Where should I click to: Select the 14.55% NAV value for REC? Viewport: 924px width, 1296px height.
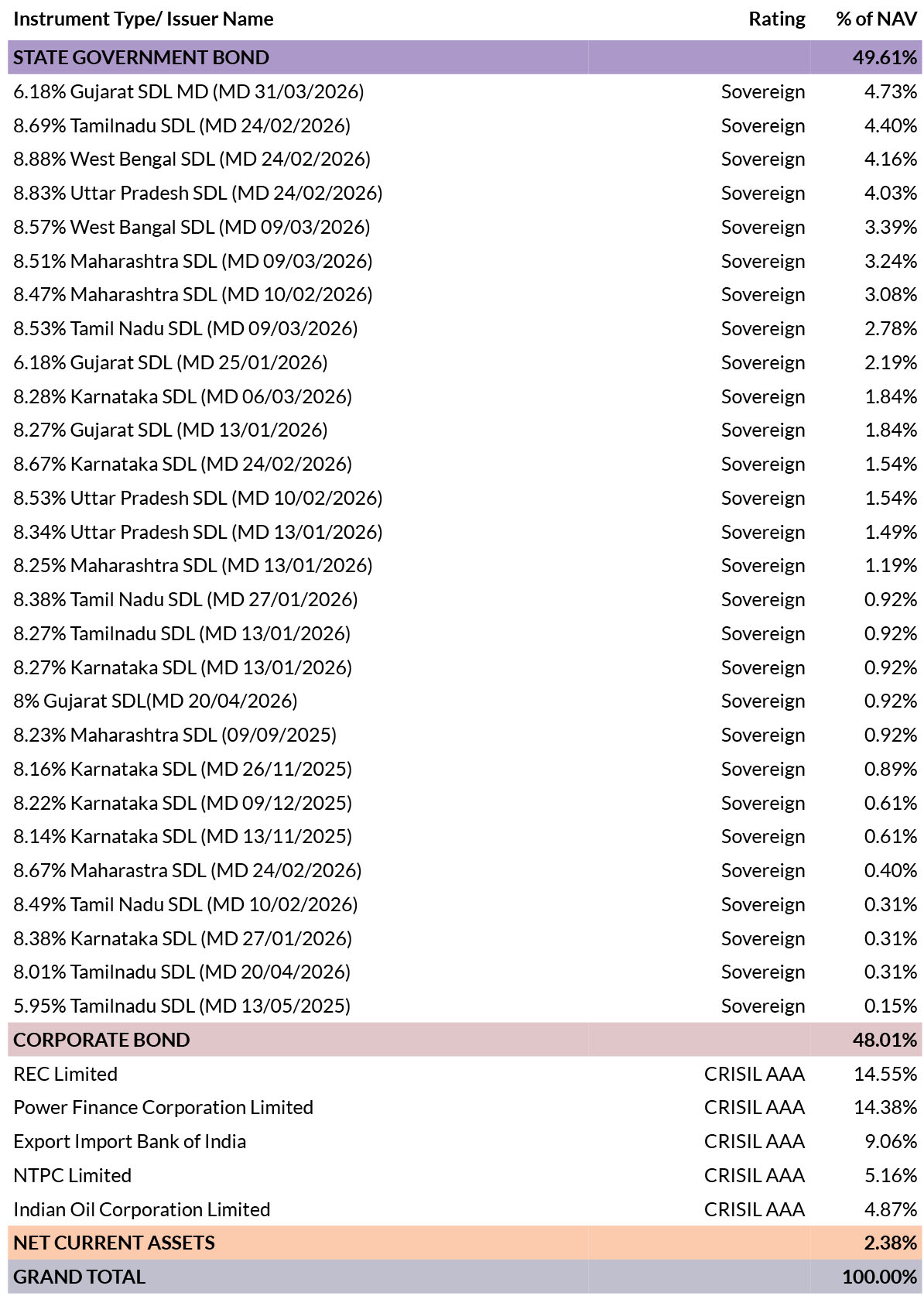[x=885, y=1074]
